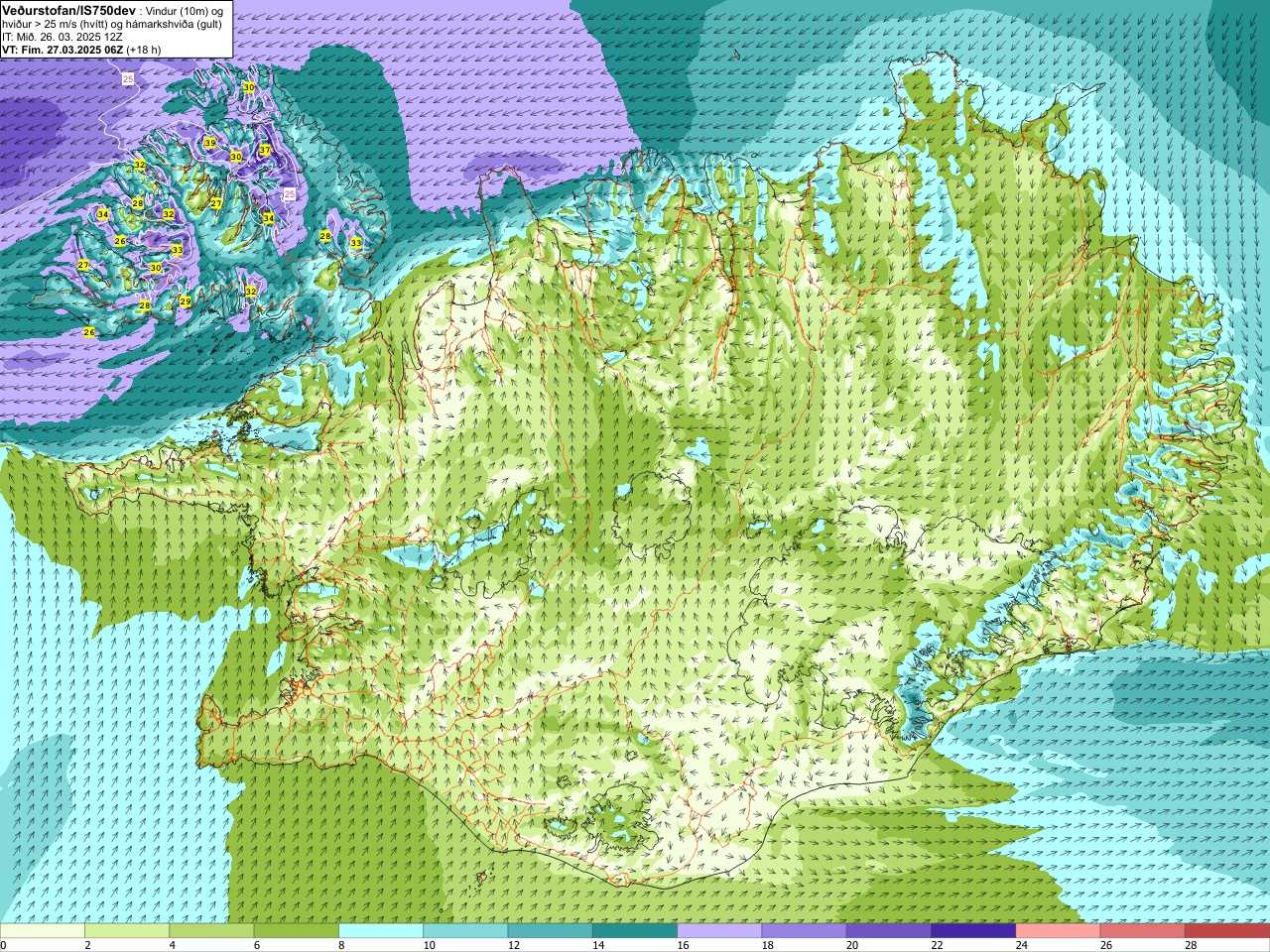1270x952 pixels.
Task: Pick the pale yellow 0–2 legend swatch
Action: [43, 931]
